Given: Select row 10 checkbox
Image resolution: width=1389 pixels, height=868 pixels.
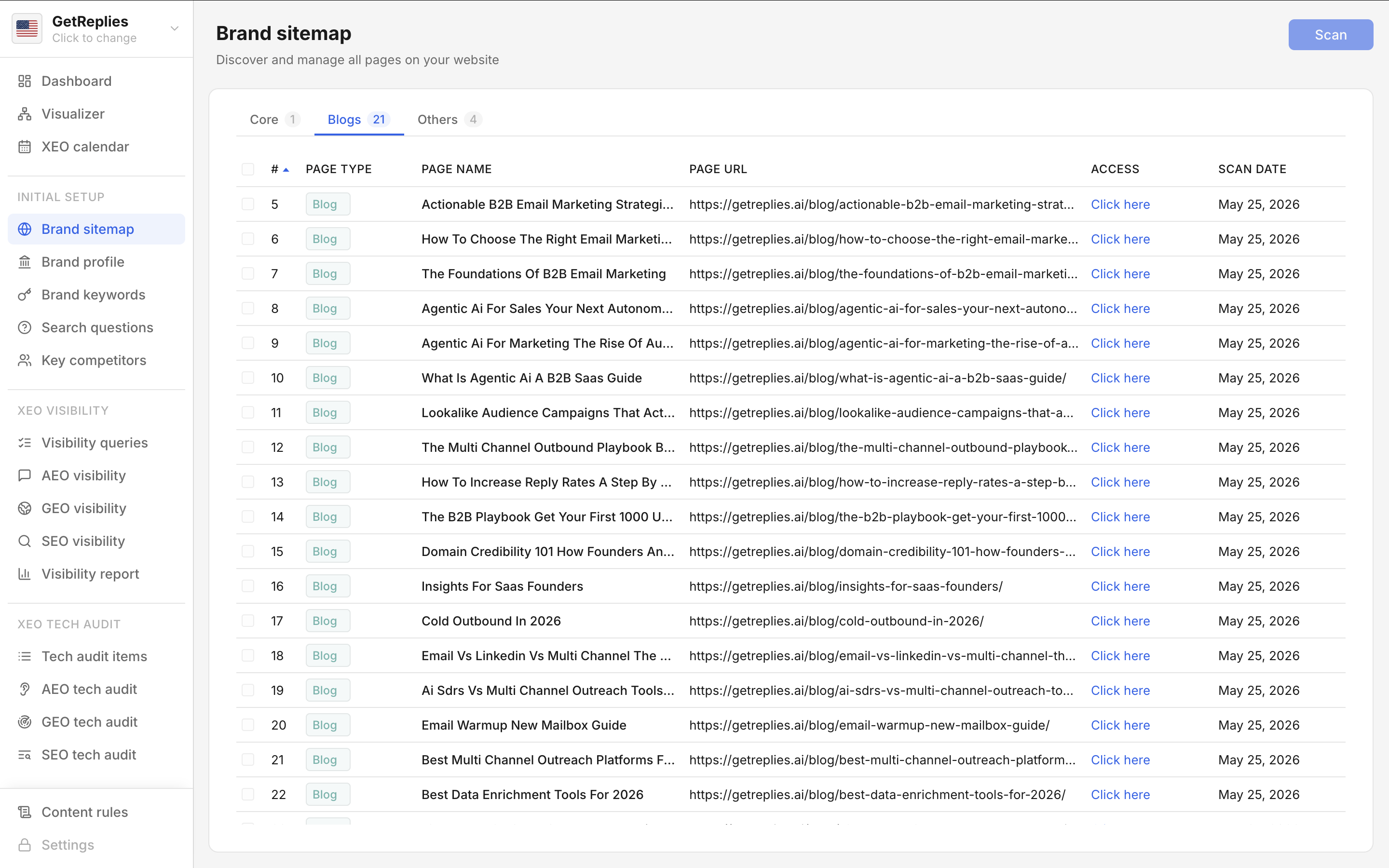Looking at the screenshot, I should (x=248, y=377).
